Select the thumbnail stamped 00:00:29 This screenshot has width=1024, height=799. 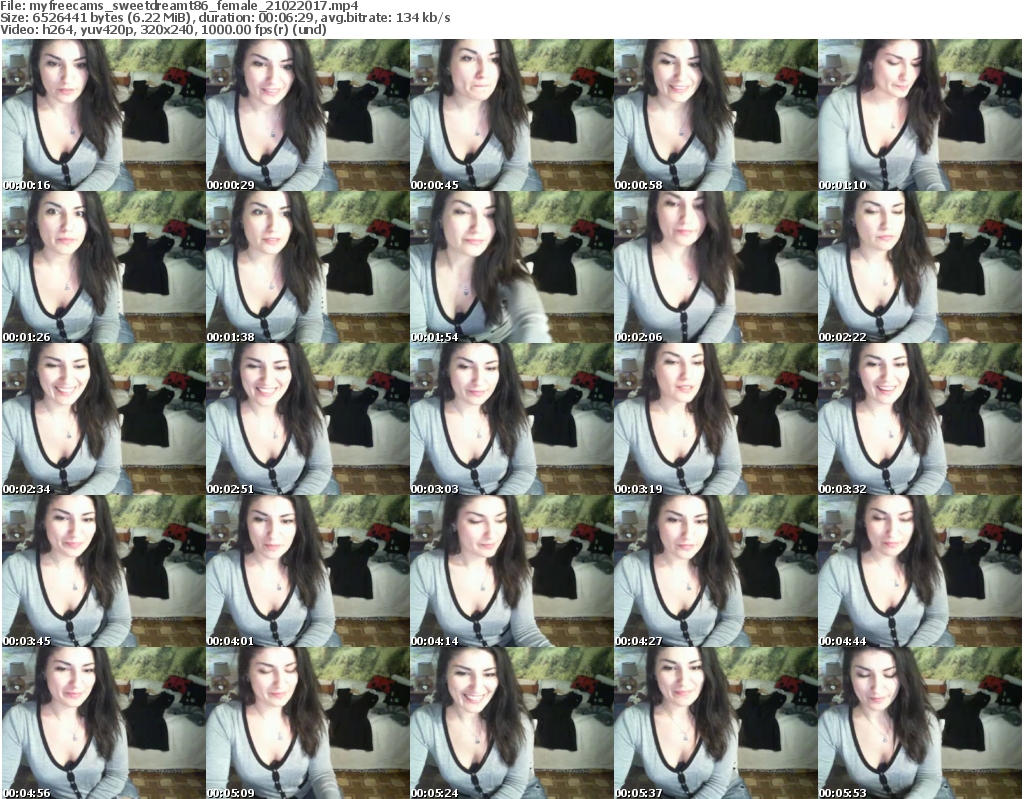pos(308,115)
